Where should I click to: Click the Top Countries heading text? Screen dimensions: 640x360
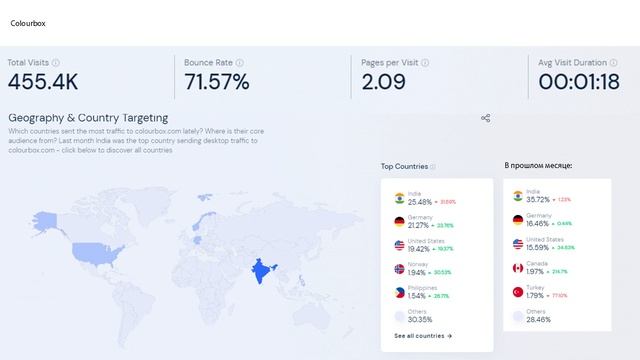(x=404, y=167)
